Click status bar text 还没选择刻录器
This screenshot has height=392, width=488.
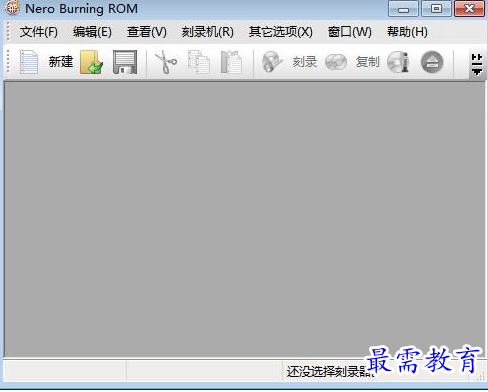[330, 371]
